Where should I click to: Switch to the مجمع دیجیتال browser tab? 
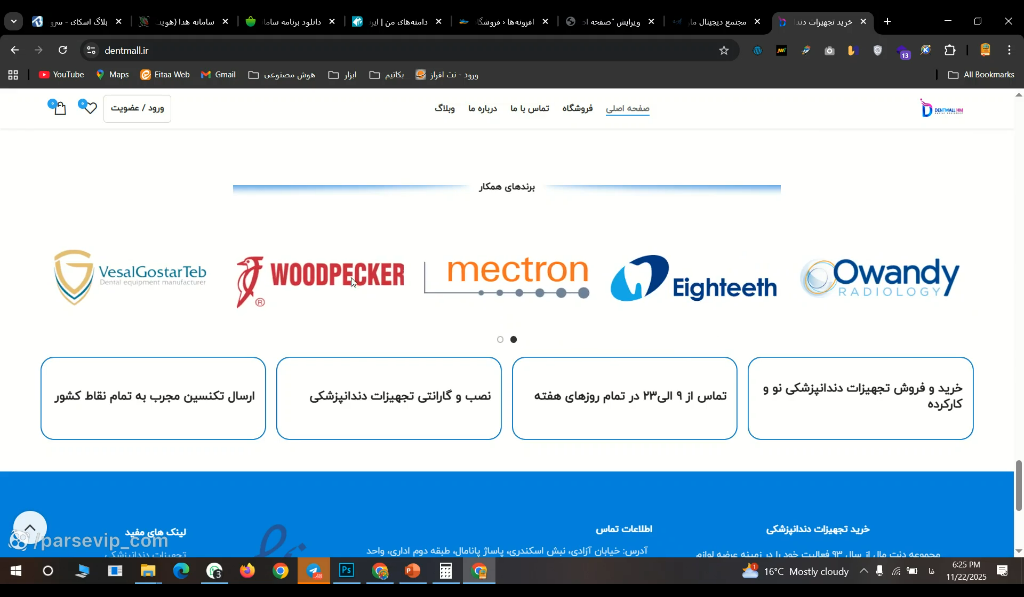coord(717,22)
